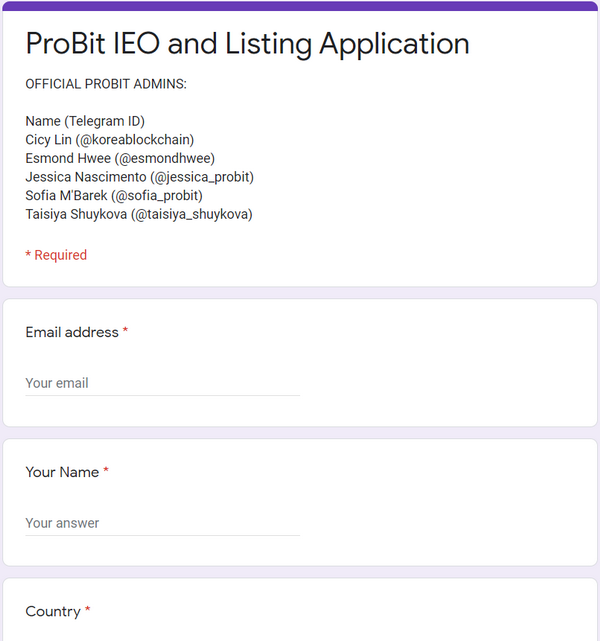Click the 'Name (Telegram ID)' line

85,121
